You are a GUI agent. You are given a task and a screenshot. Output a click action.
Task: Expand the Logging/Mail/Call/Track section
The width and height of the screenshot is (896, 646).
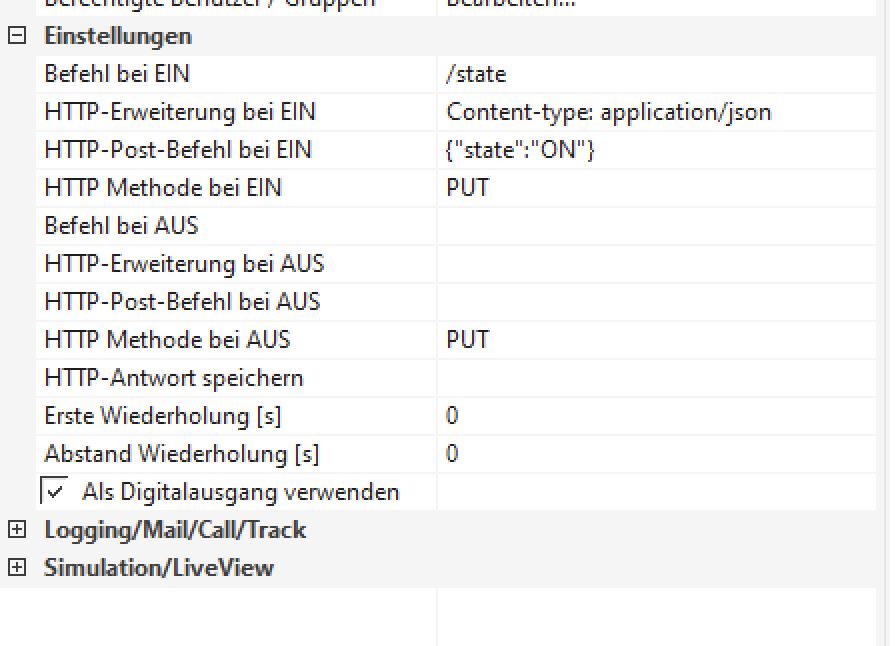pos(16,530)
